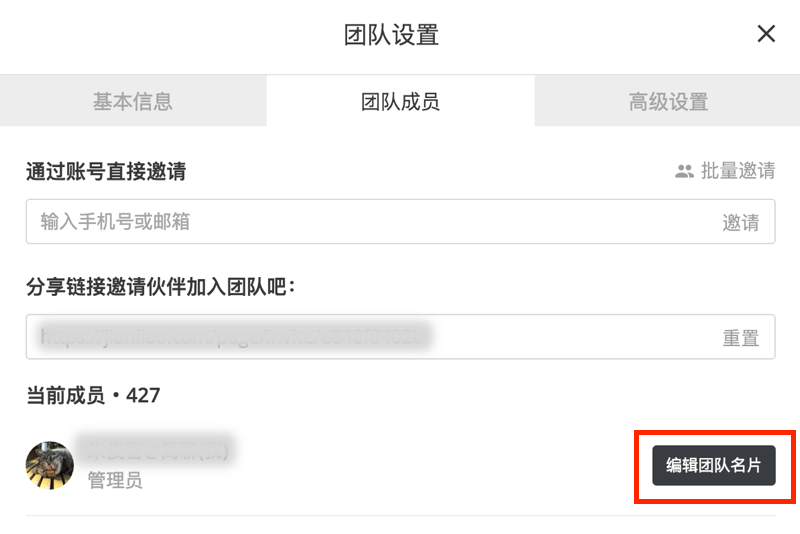Focus the 输入手机号或邮箱 input field
Screen dimensions: 800x534
370,222
